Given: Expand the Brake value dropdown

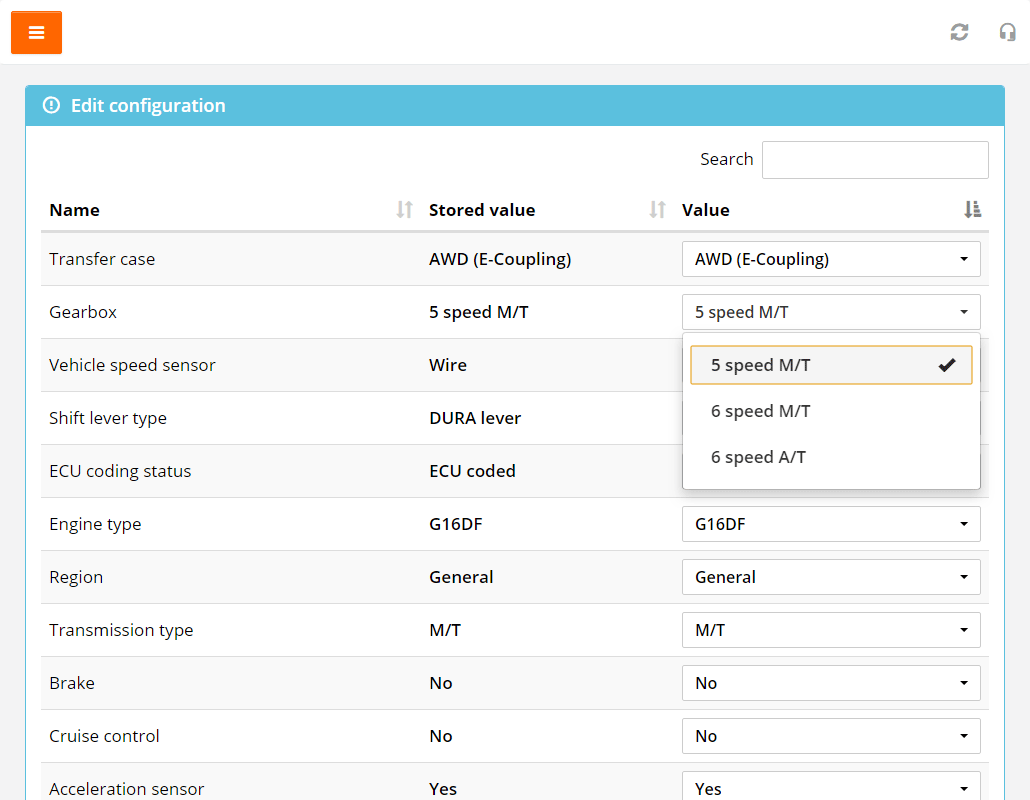Looking at the screenshot, I should pos(830,683).
